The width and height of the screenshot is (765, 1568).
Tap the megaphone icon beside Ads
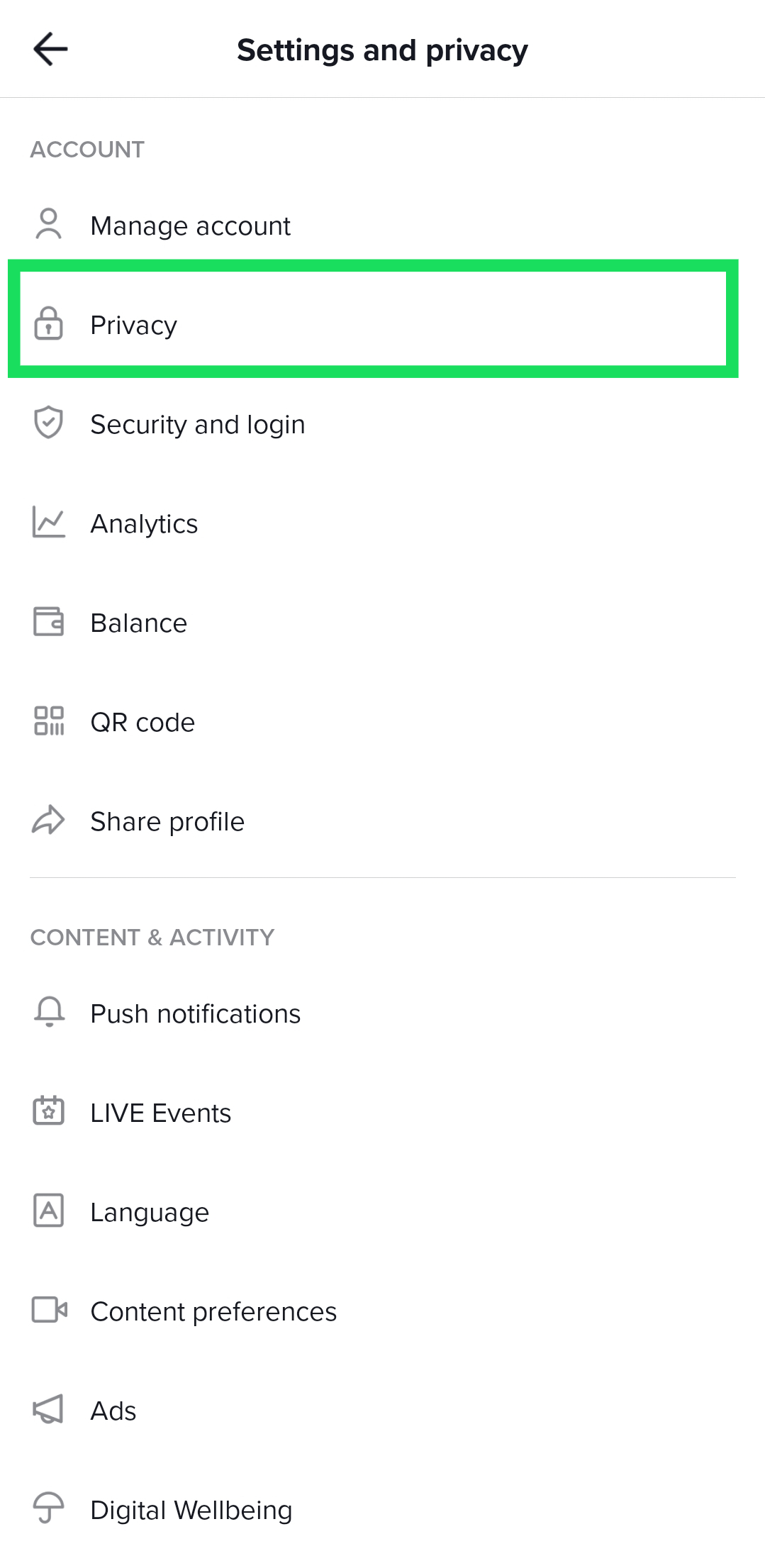tap(48, 1409)
